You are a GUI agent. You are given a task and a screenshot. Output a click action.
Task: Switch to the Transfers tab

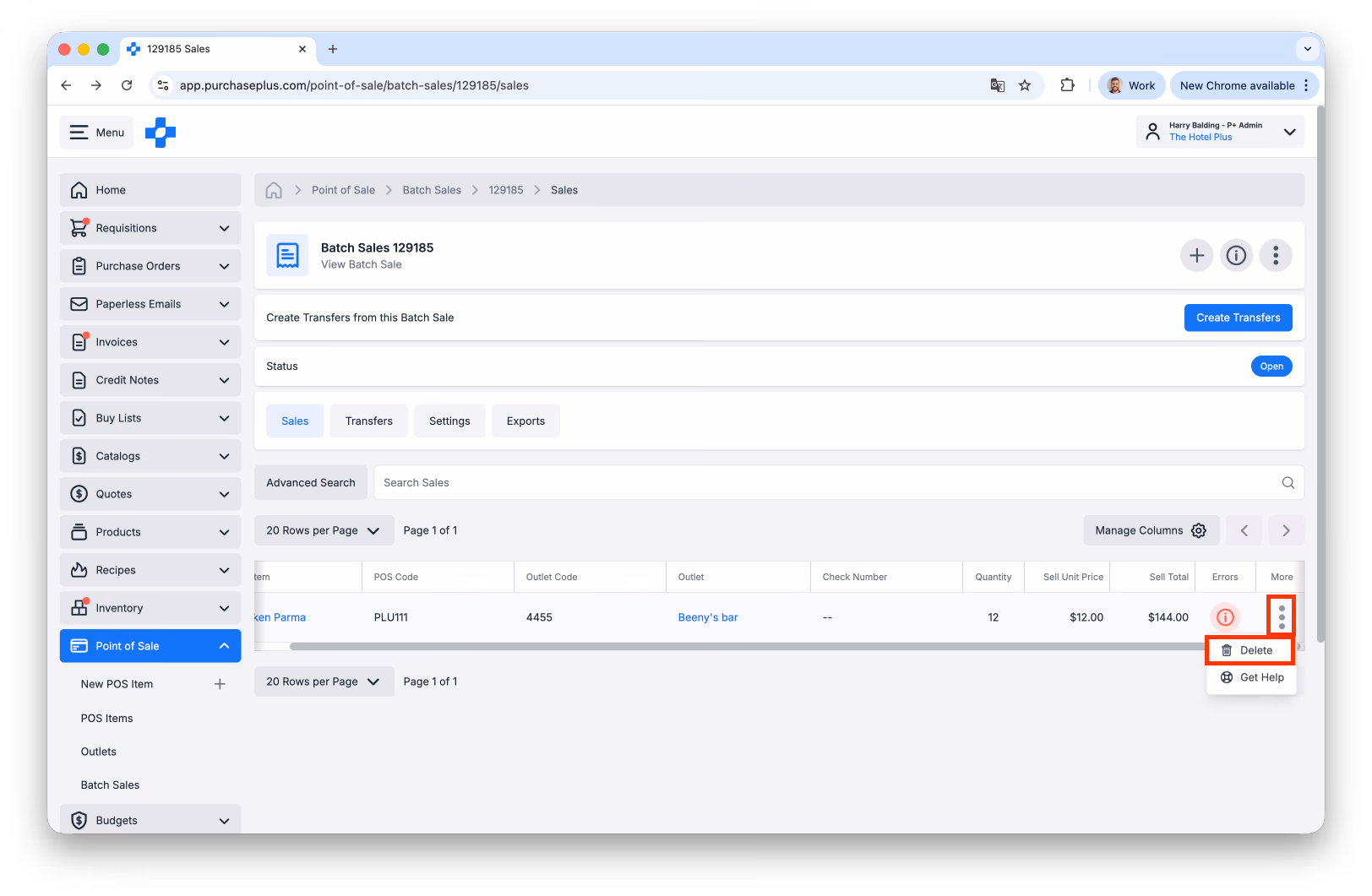click(x=369, y=421)
